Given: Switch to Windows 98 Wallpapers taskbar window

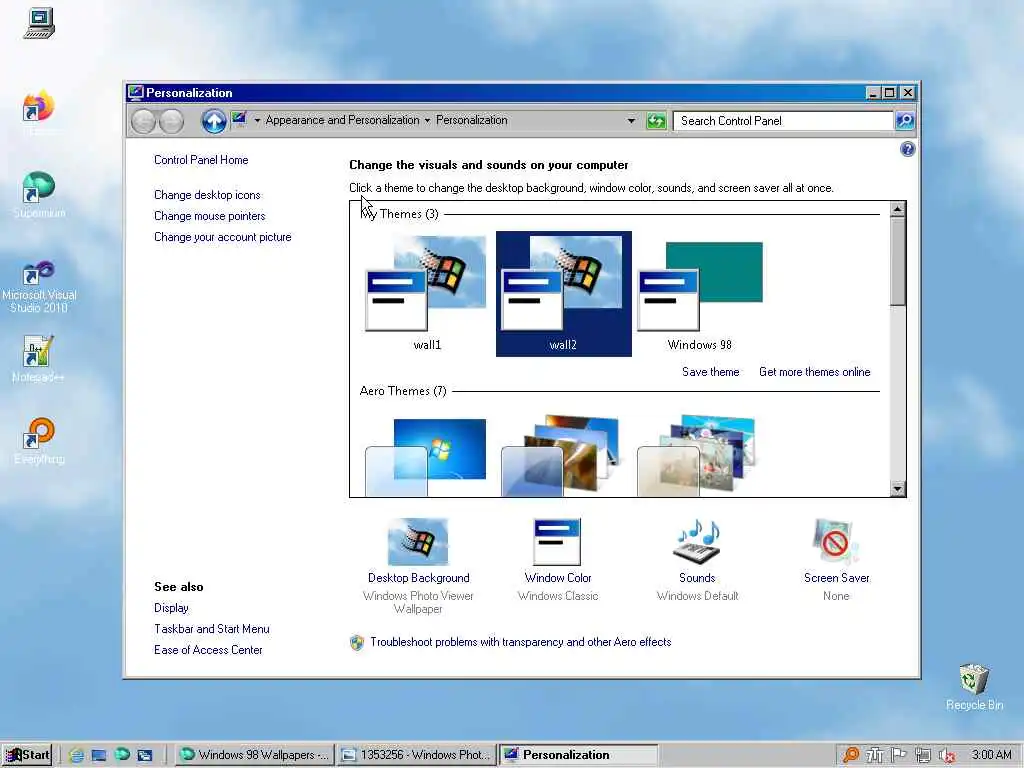Looking at the screenshot, I should click(255, 755).
